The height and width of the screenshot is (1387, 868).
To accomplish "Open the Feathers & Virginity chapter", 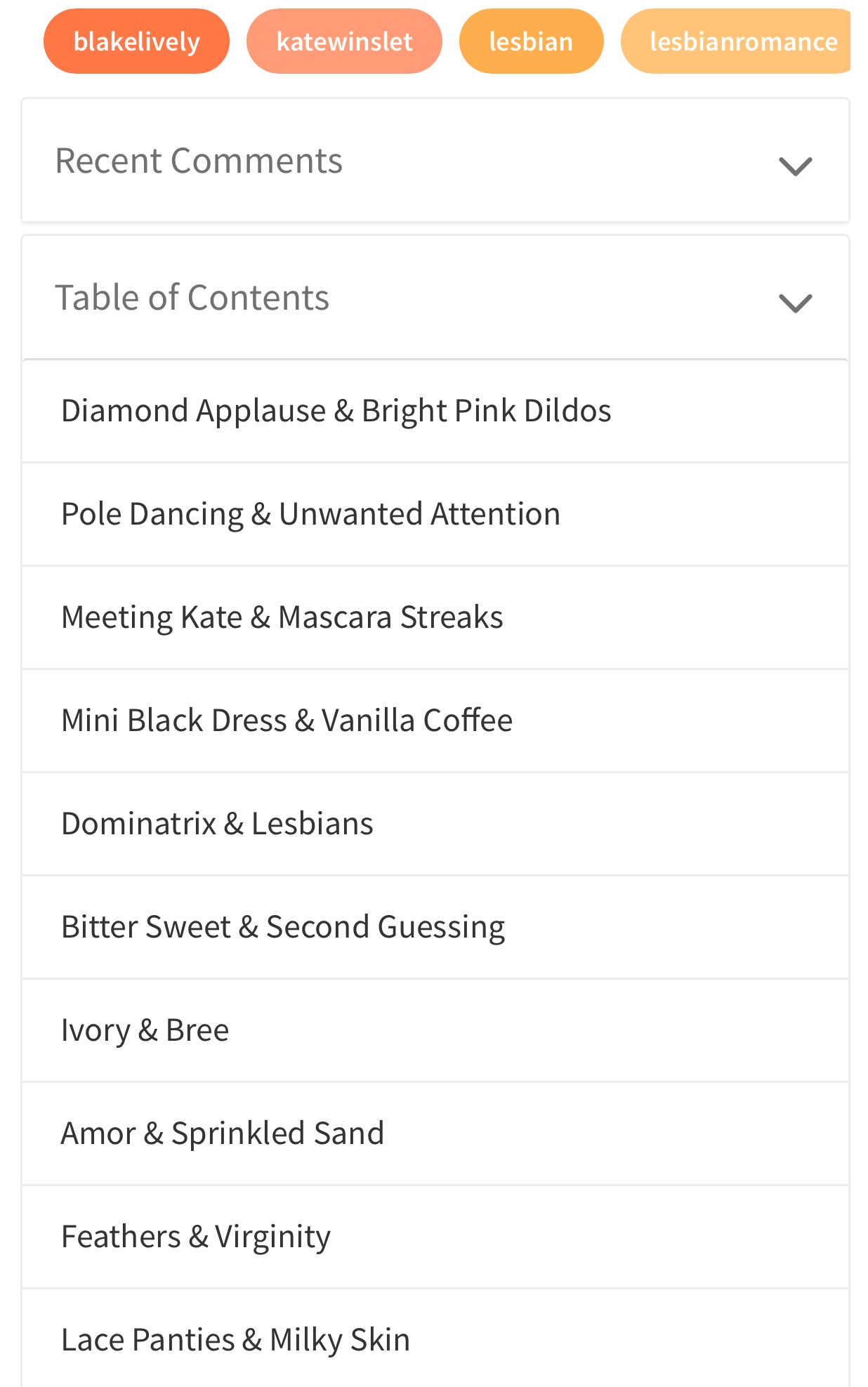I will pyautogui.click(x=435, y=1237).
